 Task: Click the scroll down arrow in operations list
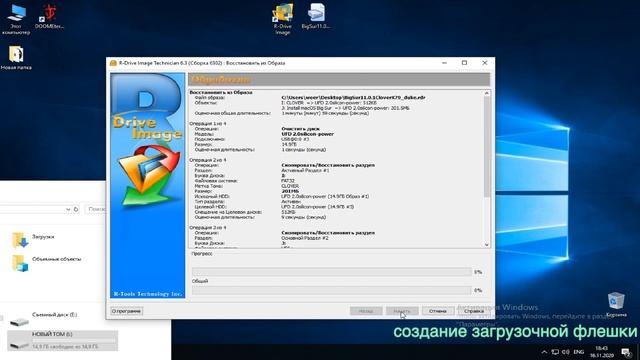487,244
